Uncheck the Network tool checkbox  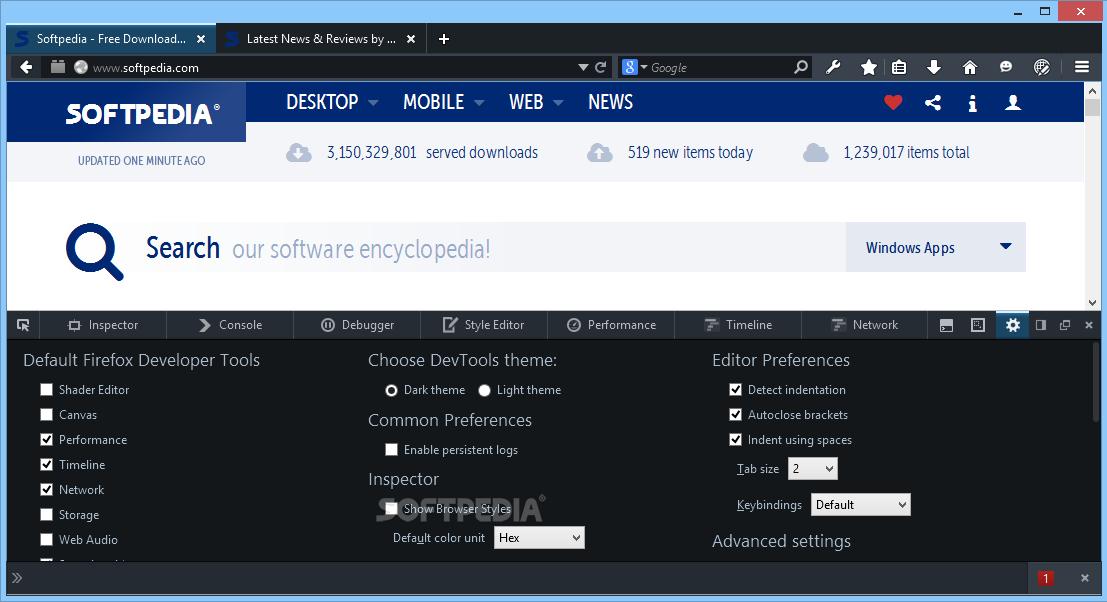(x=47, y=490)
